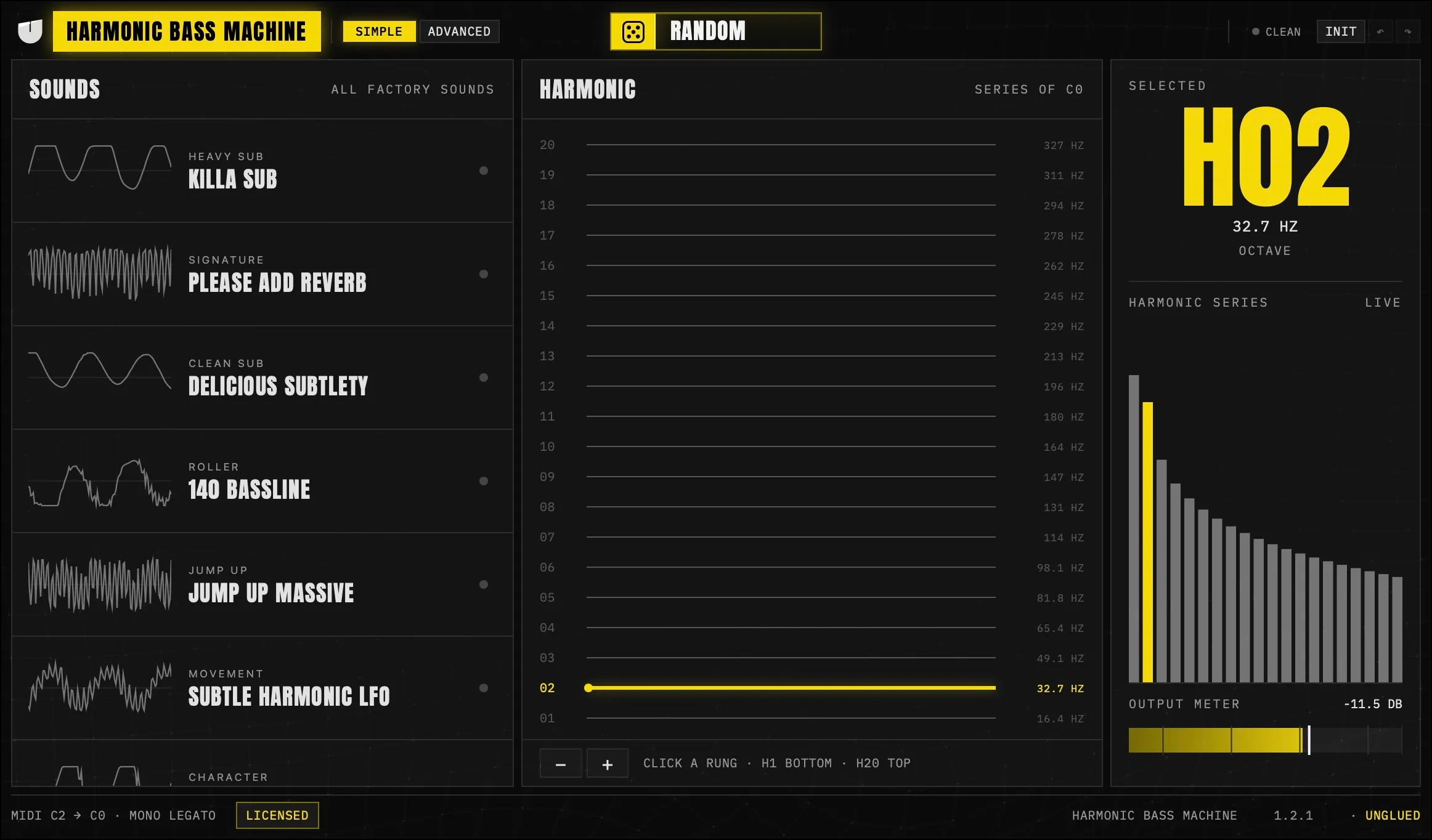Screen dimensions: 1432x840
Task: Click the minus harmonic stepper button
Action: pos(561,764)
